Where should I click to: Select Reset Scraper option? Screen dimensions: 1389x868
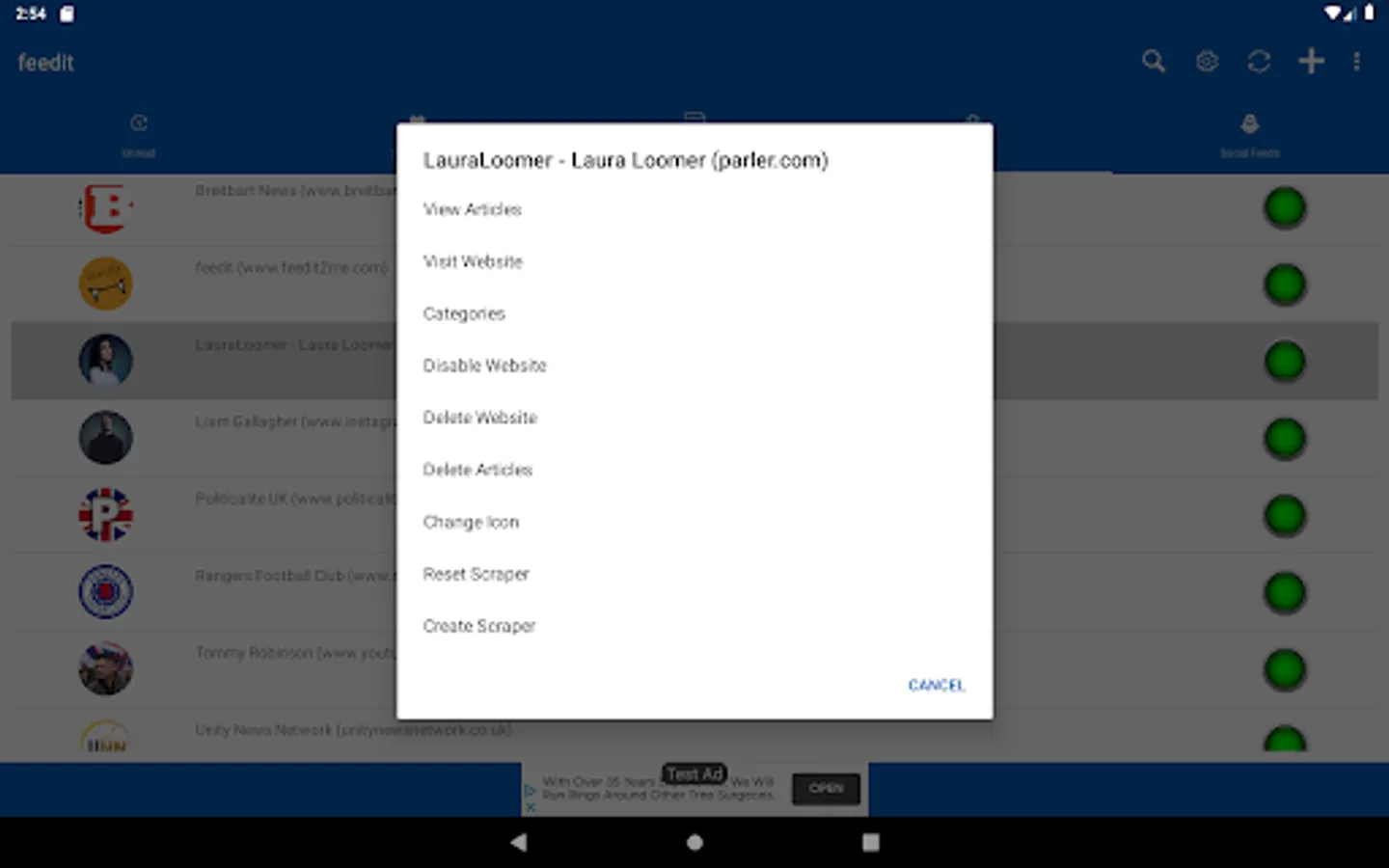(x=476, y=574)
